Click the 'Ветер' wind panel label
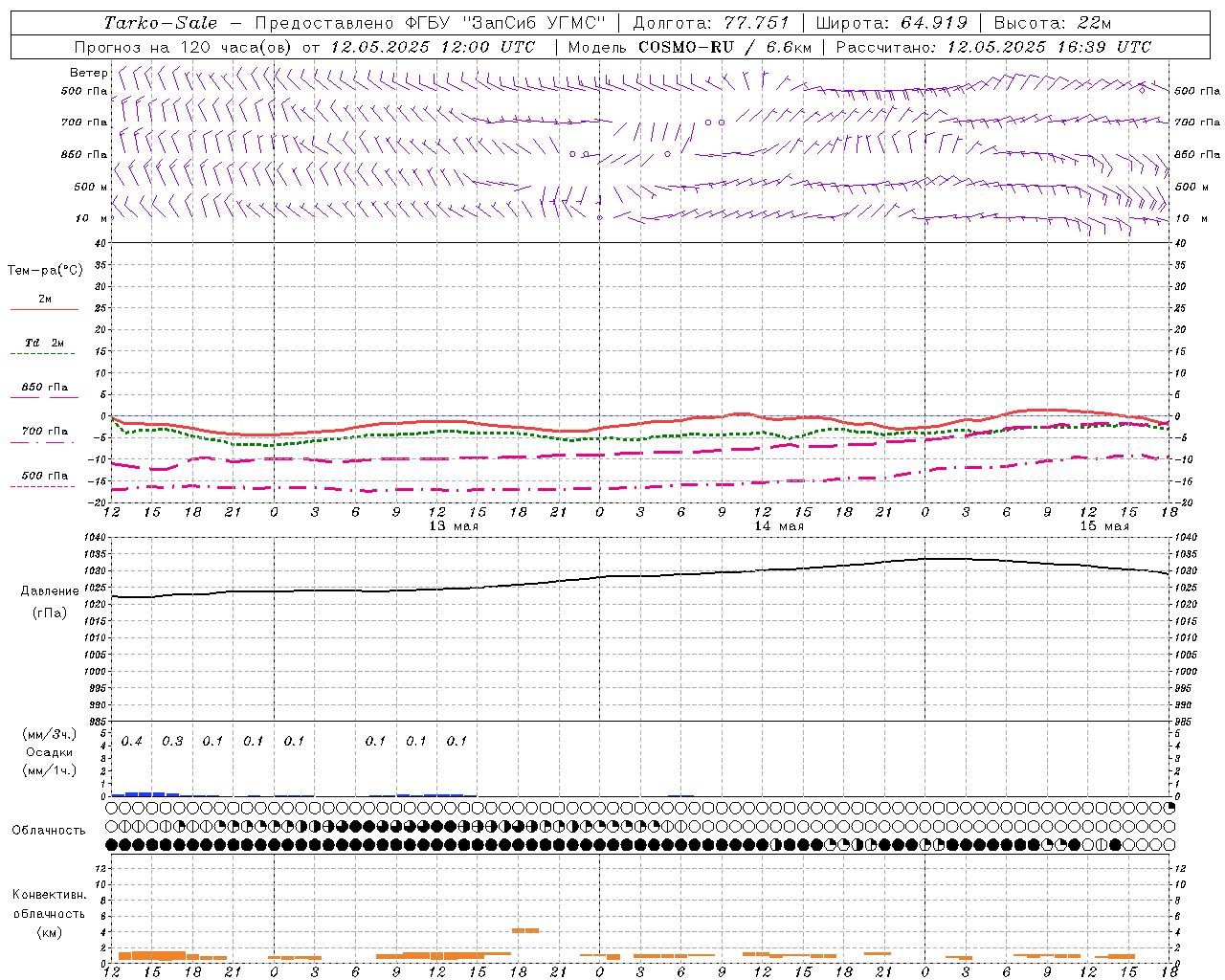The image size is (1225, 980). 89,73
